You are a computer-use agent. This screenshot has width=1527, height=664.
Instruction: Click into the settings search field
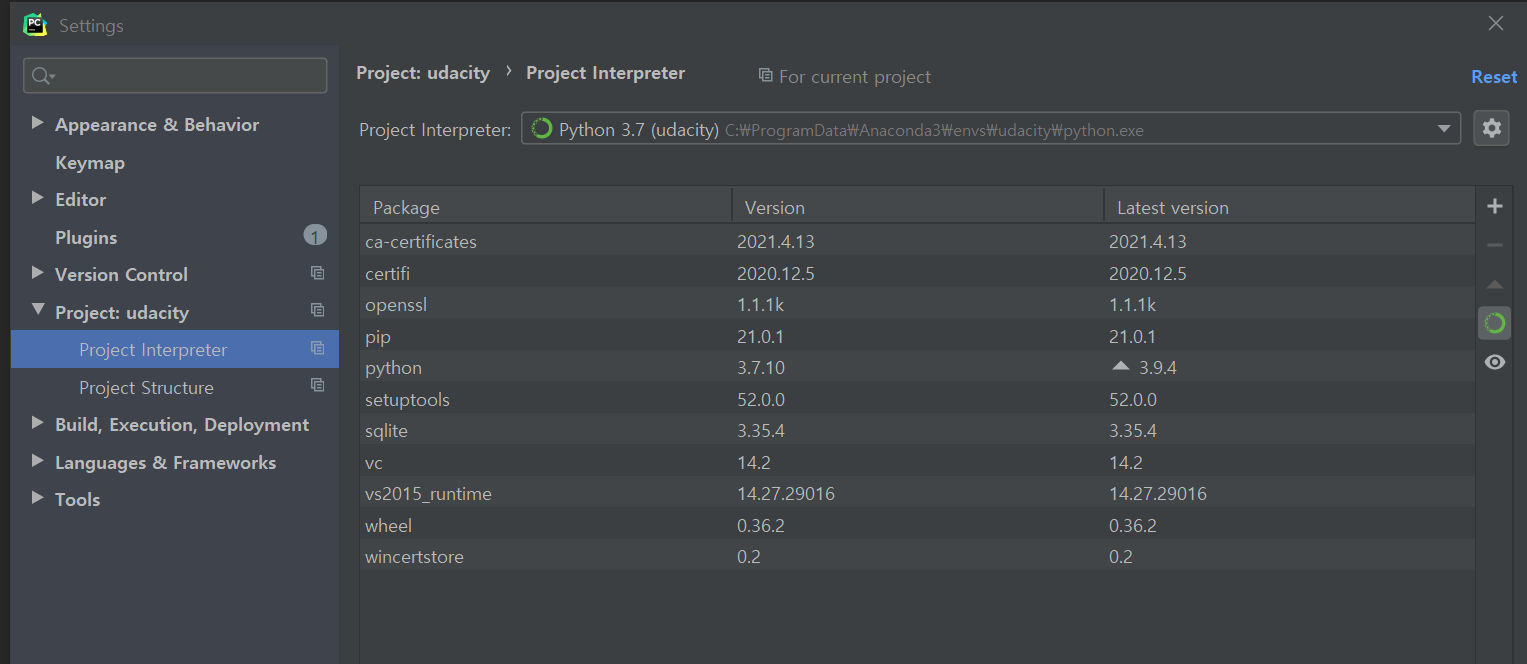click(x=175, y=76)
